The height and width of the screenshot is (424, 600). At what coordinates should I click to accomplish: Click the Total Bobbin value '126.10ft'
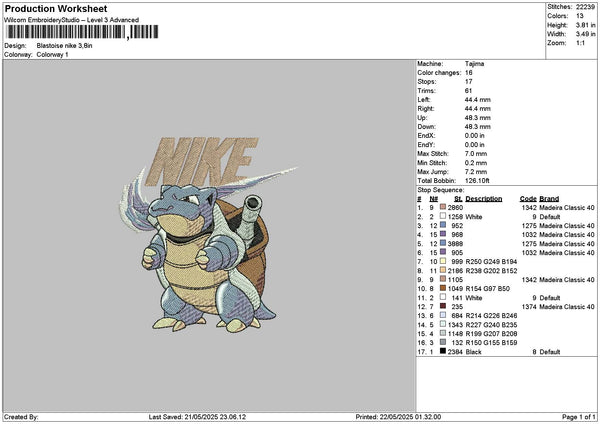point(477,181)
